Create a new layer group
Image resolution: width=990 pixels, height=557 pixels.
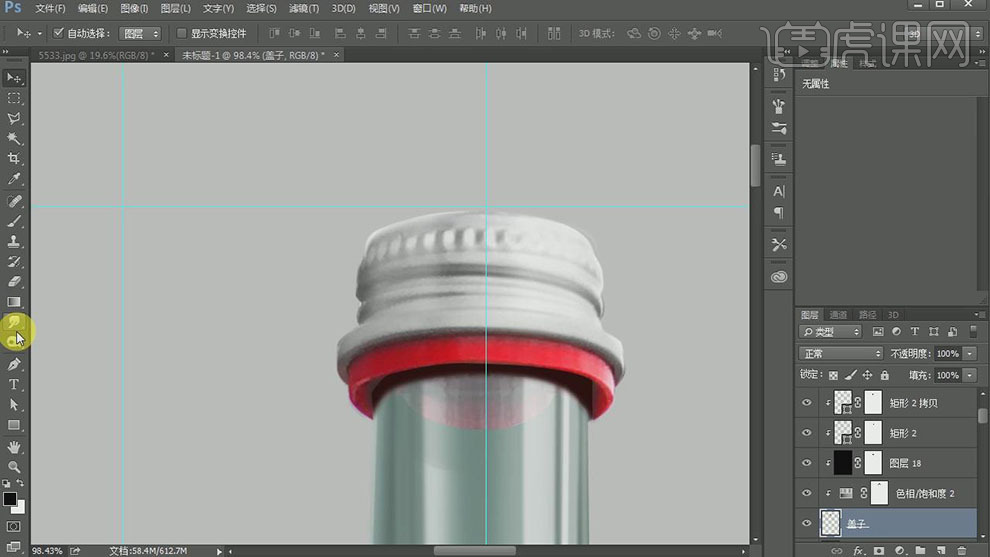(921, 551)
